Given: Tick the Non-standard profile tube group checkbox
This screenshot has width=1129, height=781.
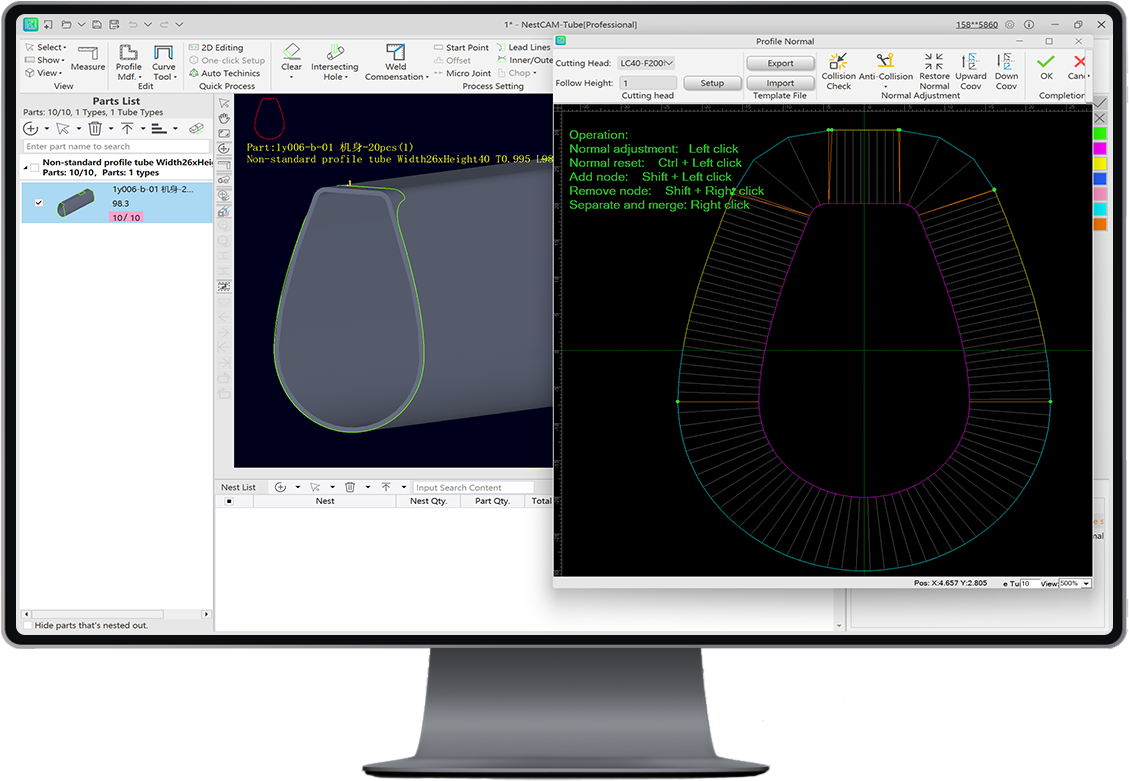Looking at the screenshot, I should pos(36,167).
